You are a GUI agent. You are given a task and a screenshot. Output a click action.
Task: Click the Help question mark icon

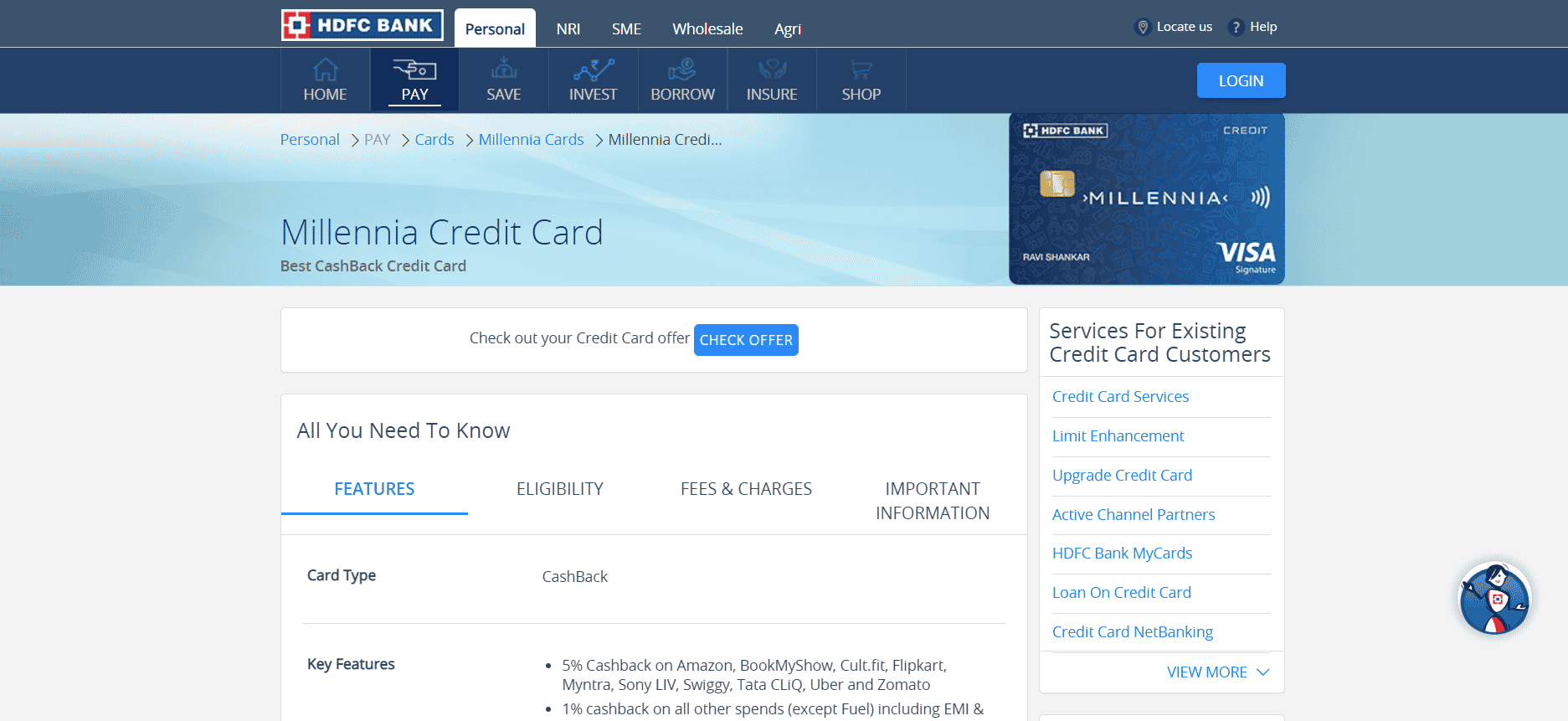click(1236, 27)
